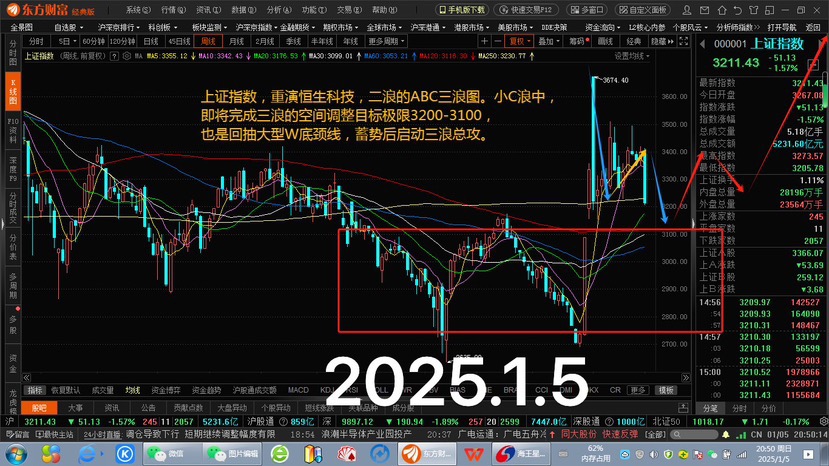Open 分时成交 in left sidebar

13,207
